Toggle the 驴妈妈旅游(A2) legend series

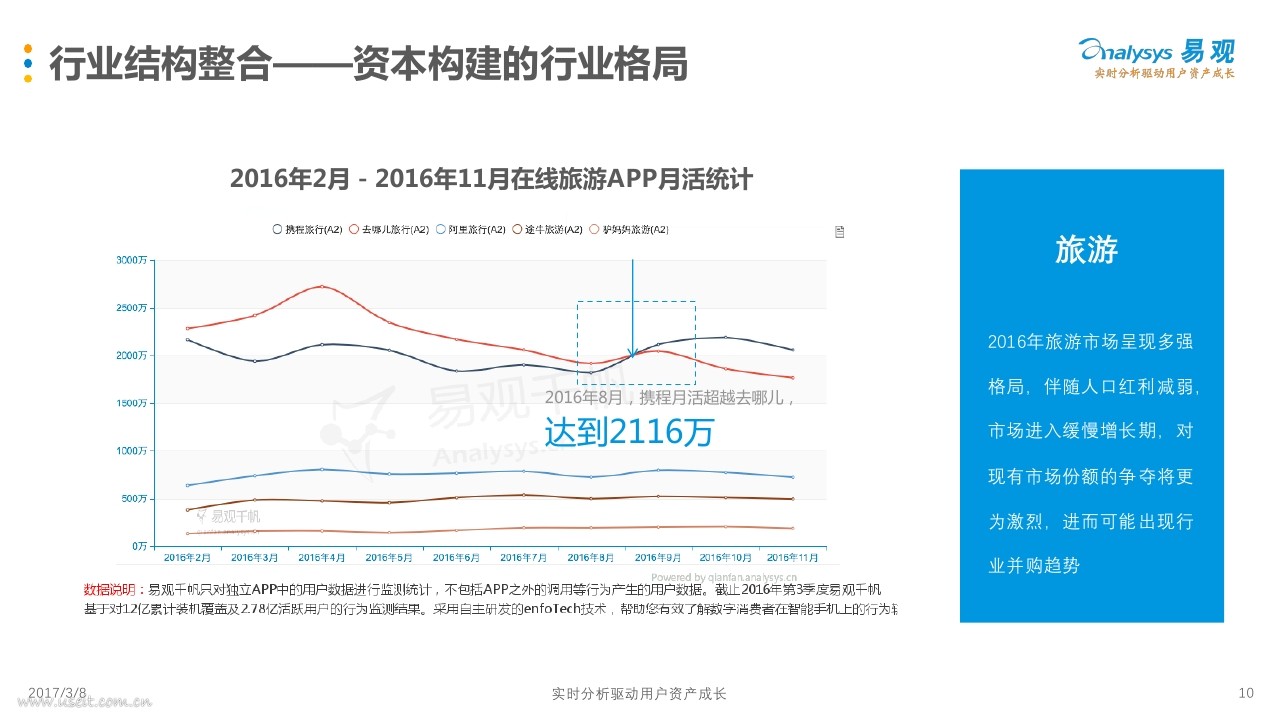(629, 230)
